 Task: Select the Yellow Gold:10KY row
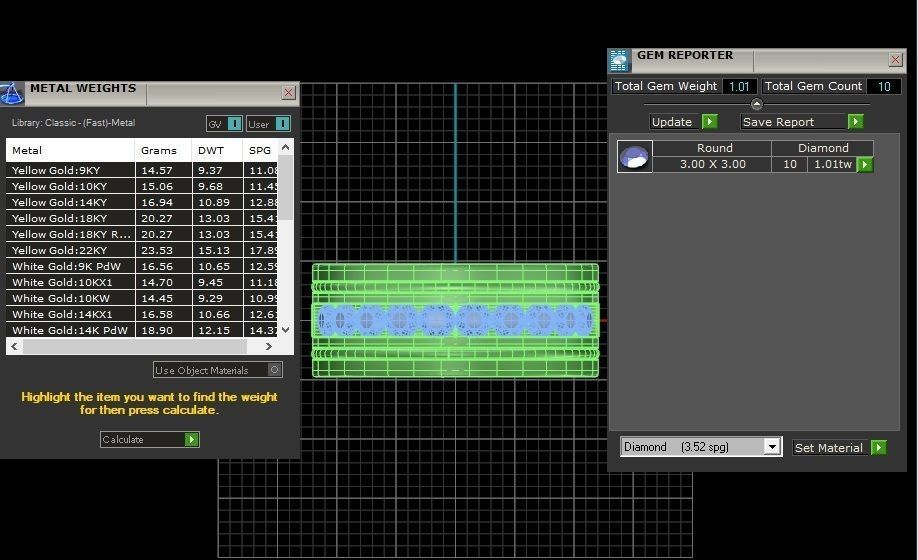click(142, 186)
